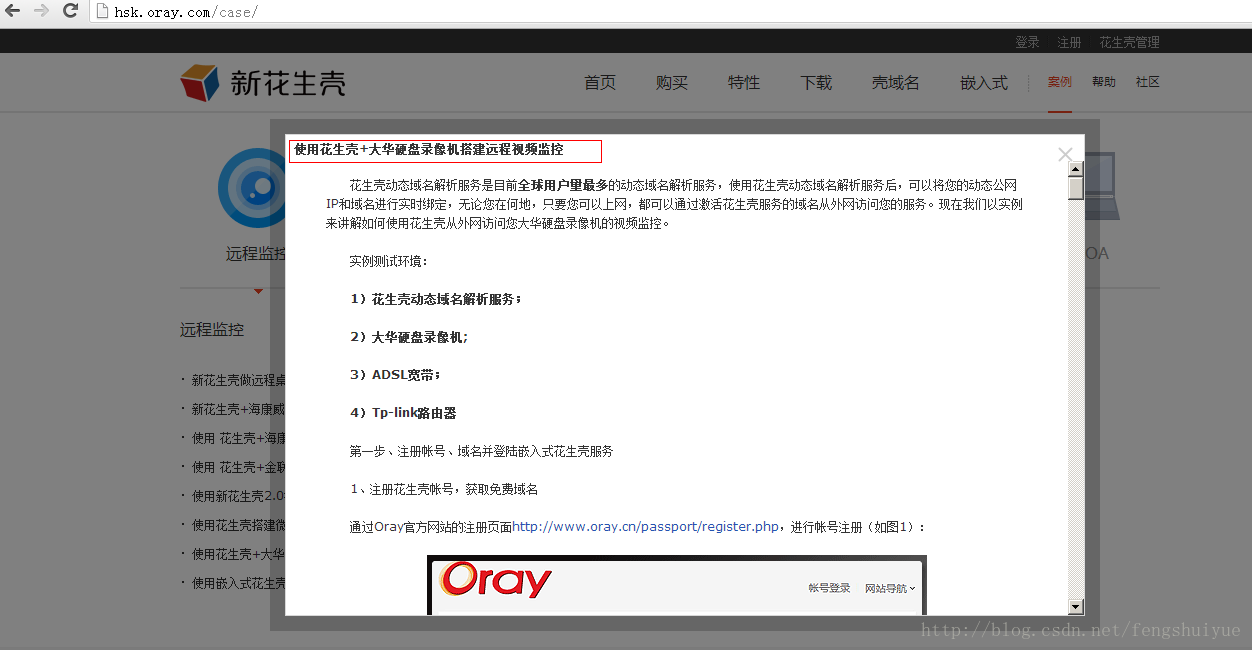
Task: Go back with the browser back arrow
Action: (13, 11)
